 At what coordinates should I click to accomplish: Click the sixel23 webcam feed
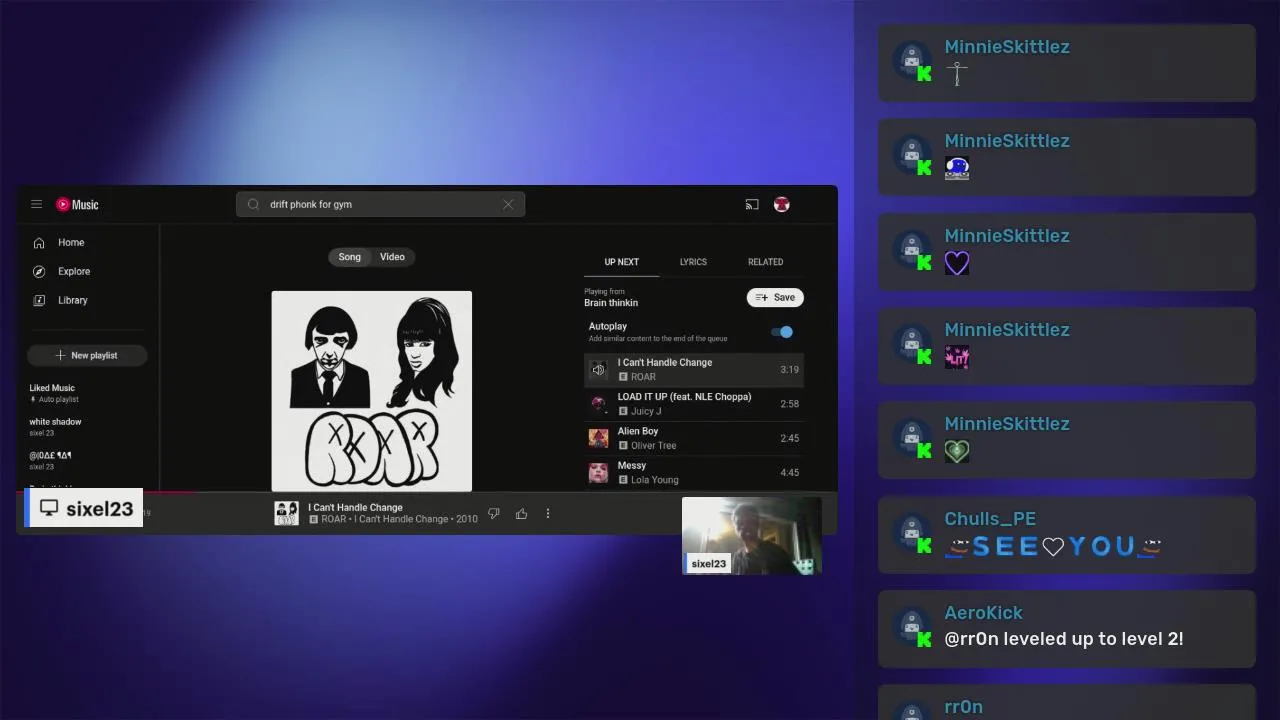tap(752, 535)
